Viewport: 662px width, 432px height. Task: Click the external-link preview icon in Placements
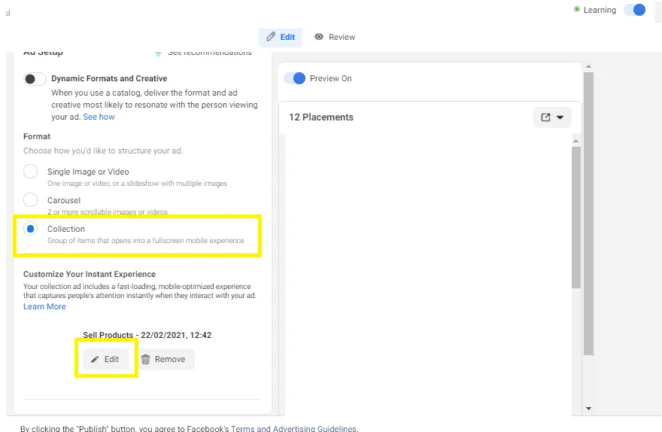point(545,117)
